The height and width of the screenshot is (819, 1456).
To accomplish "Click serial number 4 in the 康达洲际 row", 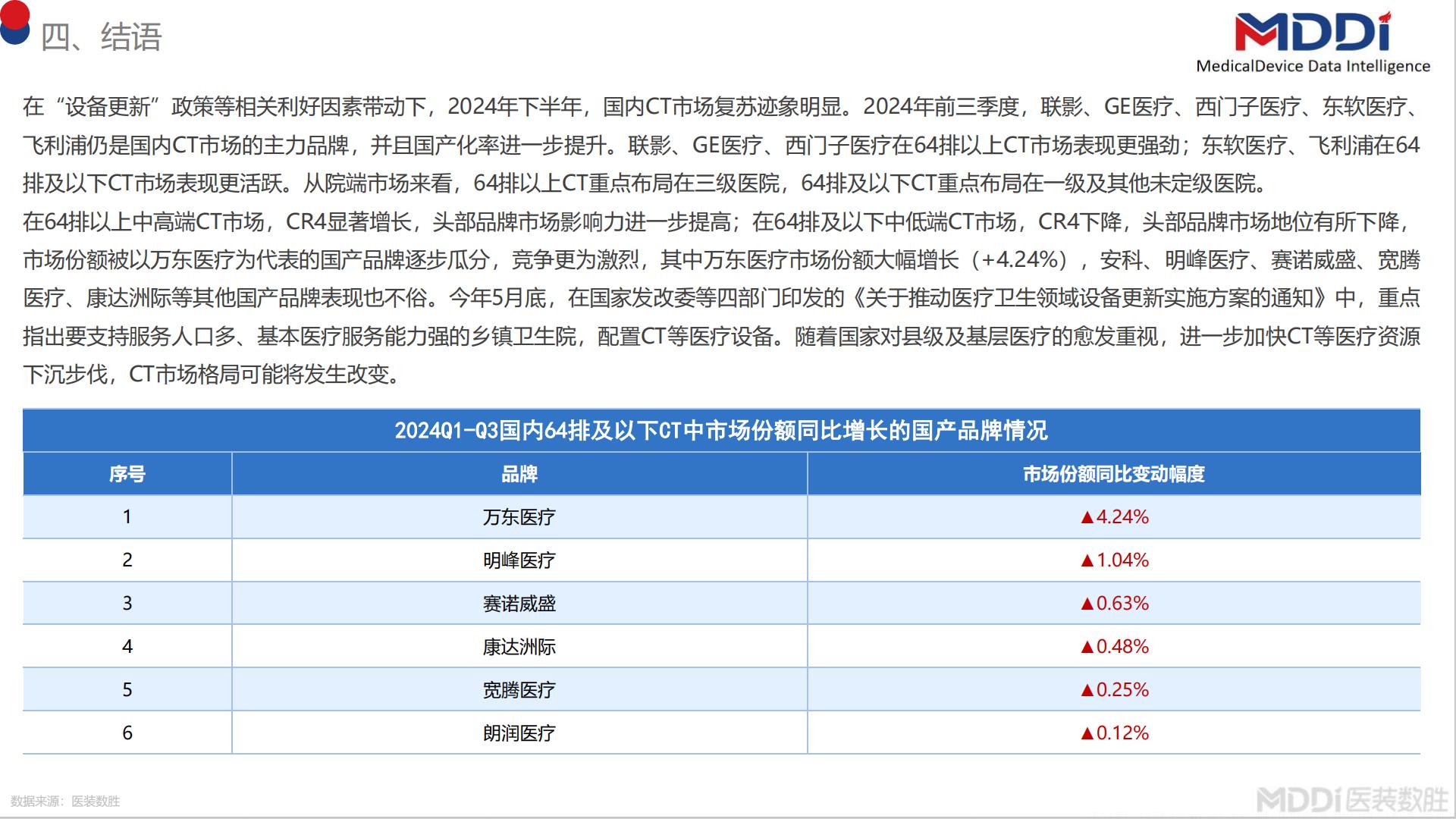I will pos(127,647).
